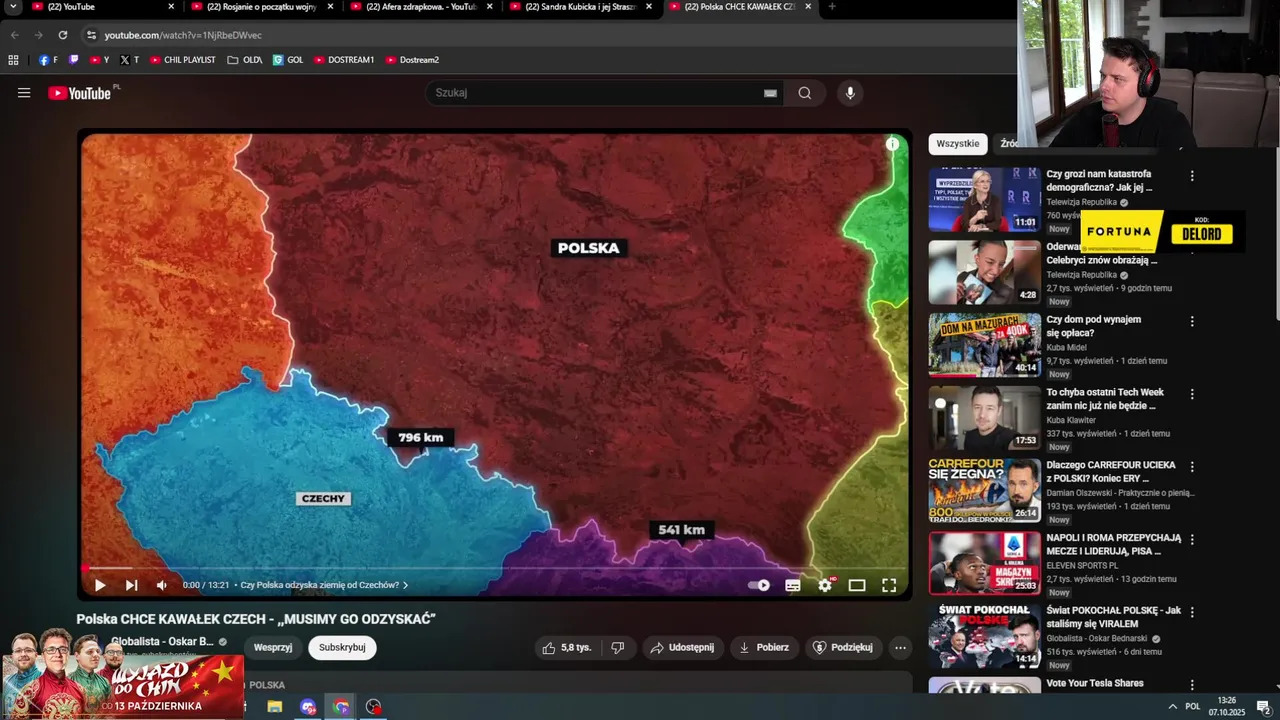
Task: Open File Explorer in taskbar
Action: (275, 707)
